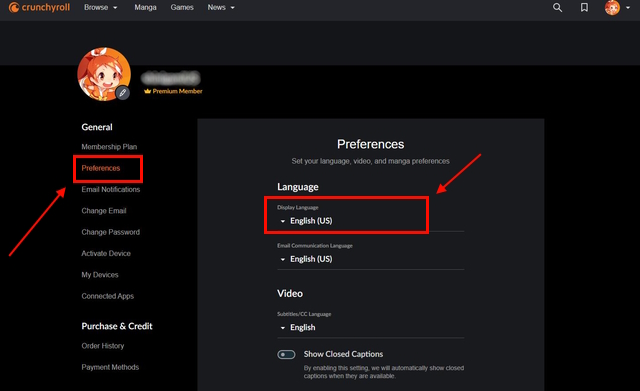This screenshot has width=640, height=391.
Task: Open Order History page
Action: pyautogui.click(x=103, y=346)
